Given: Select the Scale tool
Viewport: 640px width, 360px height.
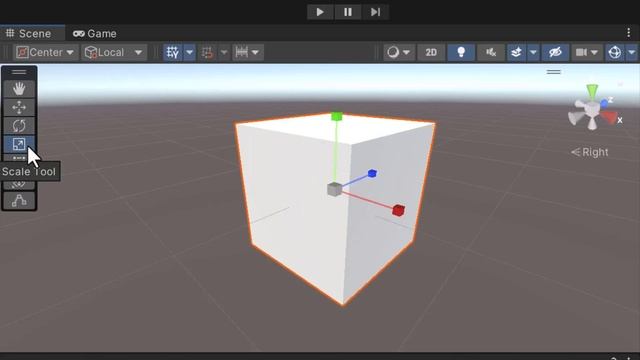Looking at the screenshot, I should 19,144.
